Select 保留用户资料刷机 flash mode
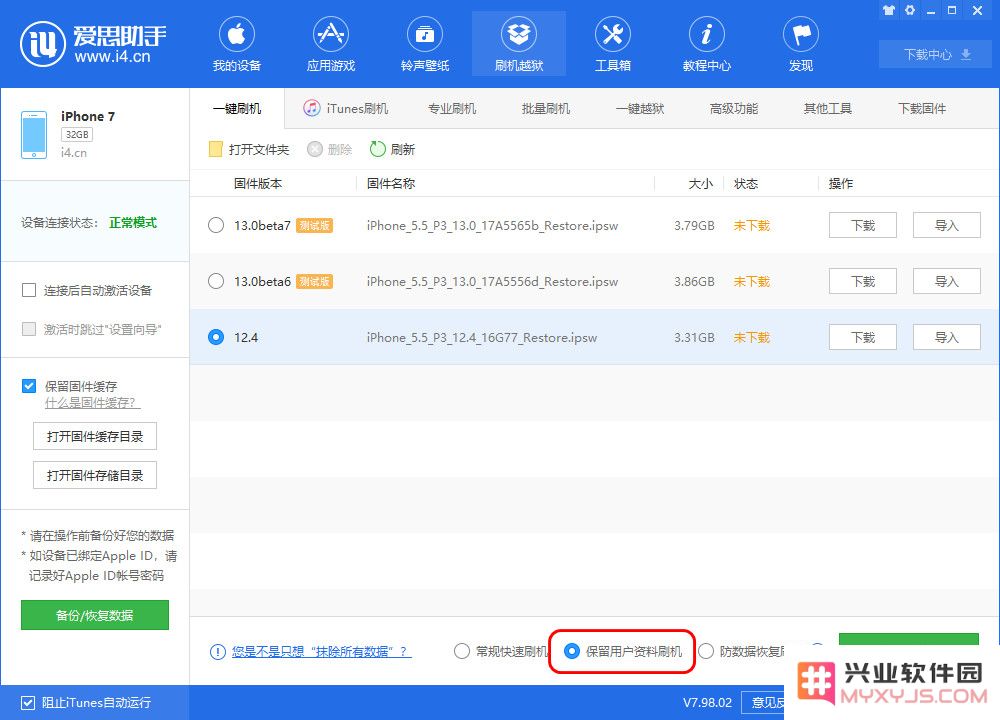The height and width of the screenshot is (720, 1000). tap(572, 651)
